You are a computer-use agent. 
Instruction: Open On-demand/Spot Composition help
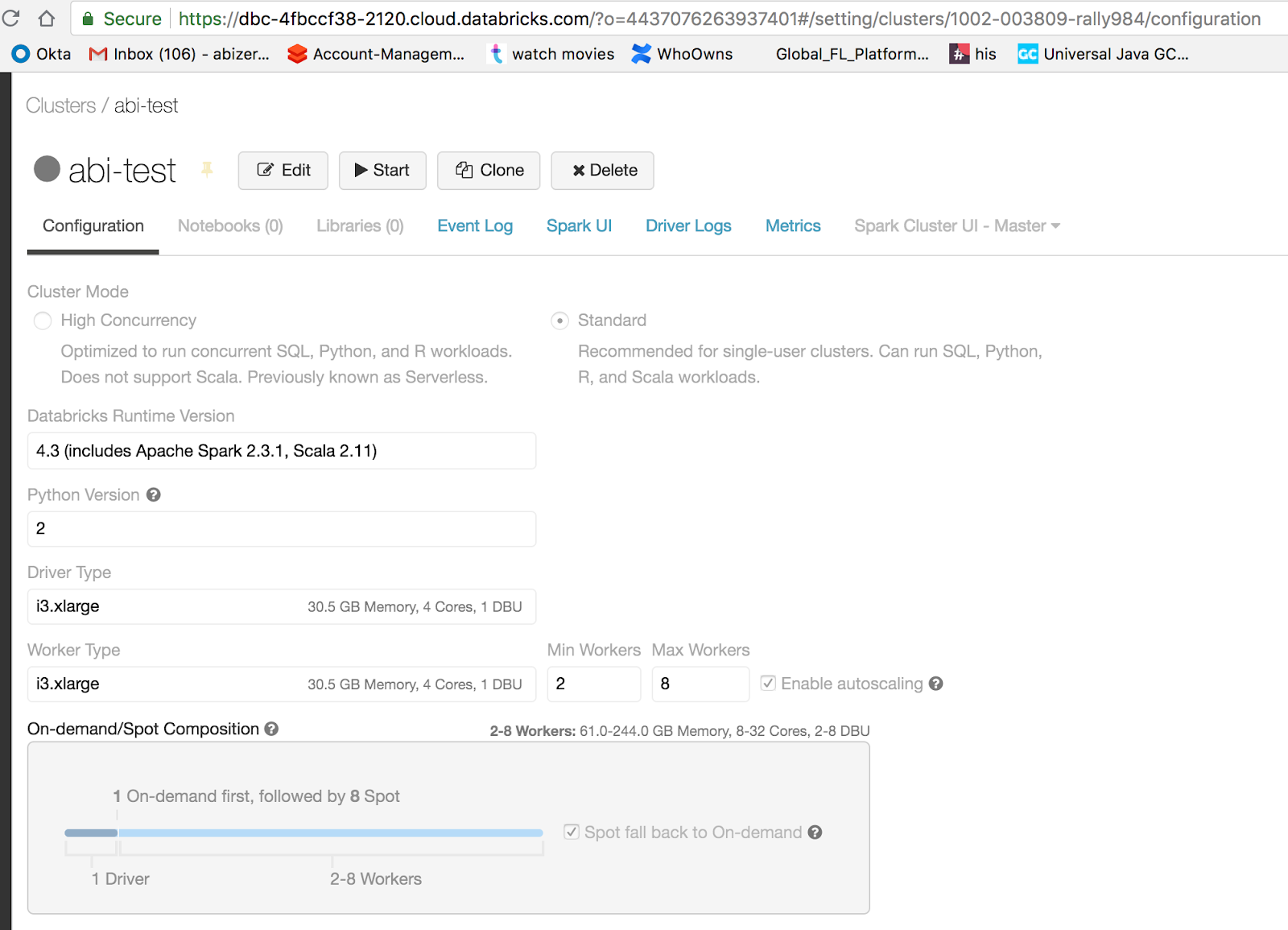(x=270, y=729)
